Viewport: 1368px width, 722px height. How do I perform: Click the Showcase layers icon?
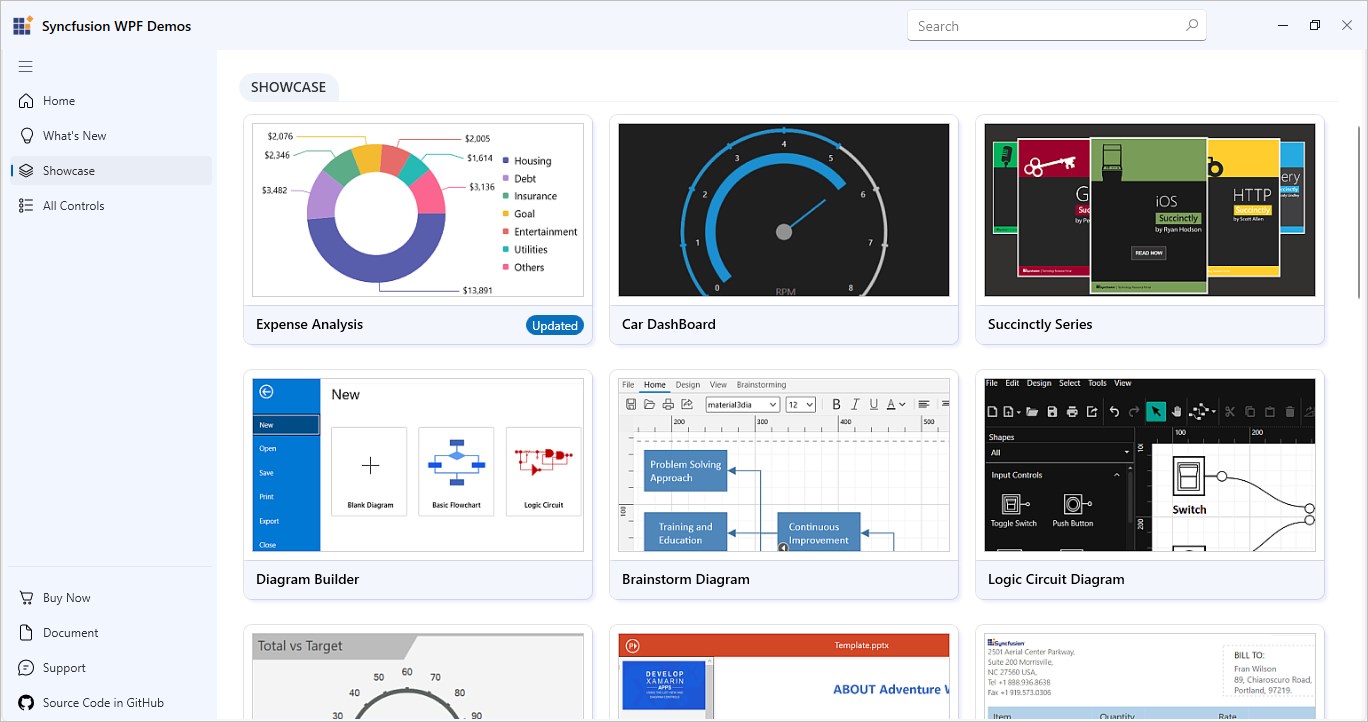click(26, 171)
